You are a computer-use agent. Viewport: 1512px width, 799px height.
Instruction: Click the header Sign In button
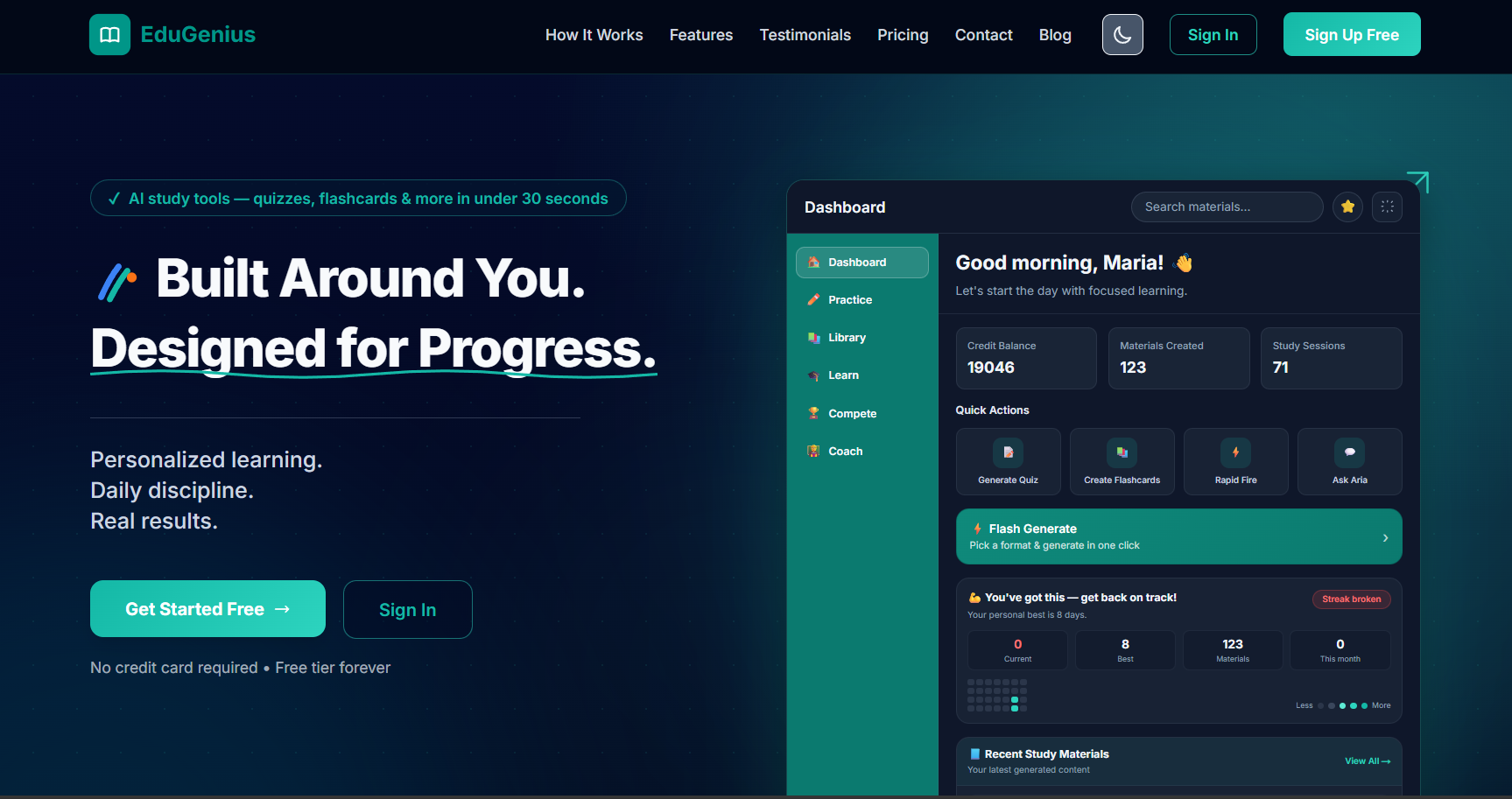[x=1213, y=35]
